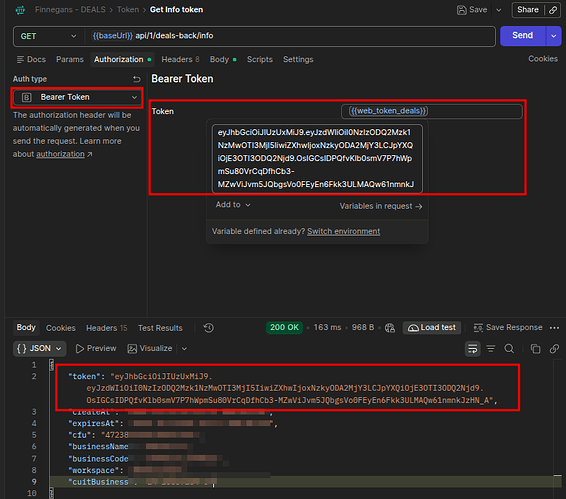Click the response link icon
This screenshot has width=566, height=499.
(x=554, y=348)
